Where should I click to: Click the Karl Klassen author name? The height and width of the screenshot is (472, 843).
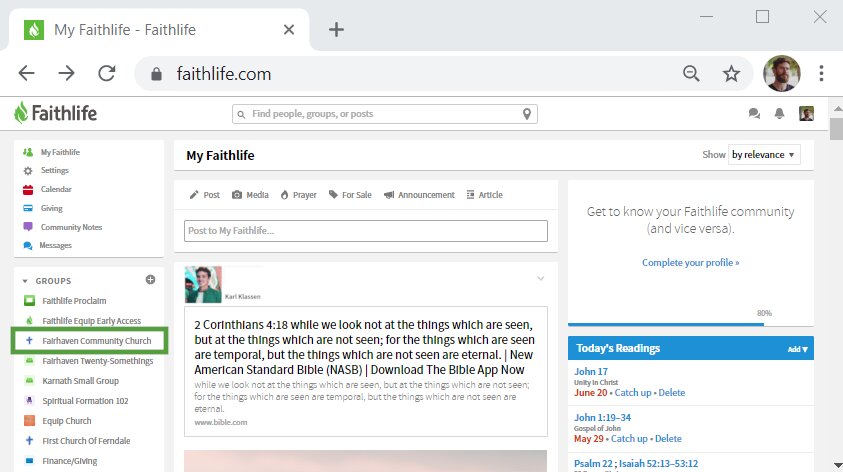pos(242,297)
